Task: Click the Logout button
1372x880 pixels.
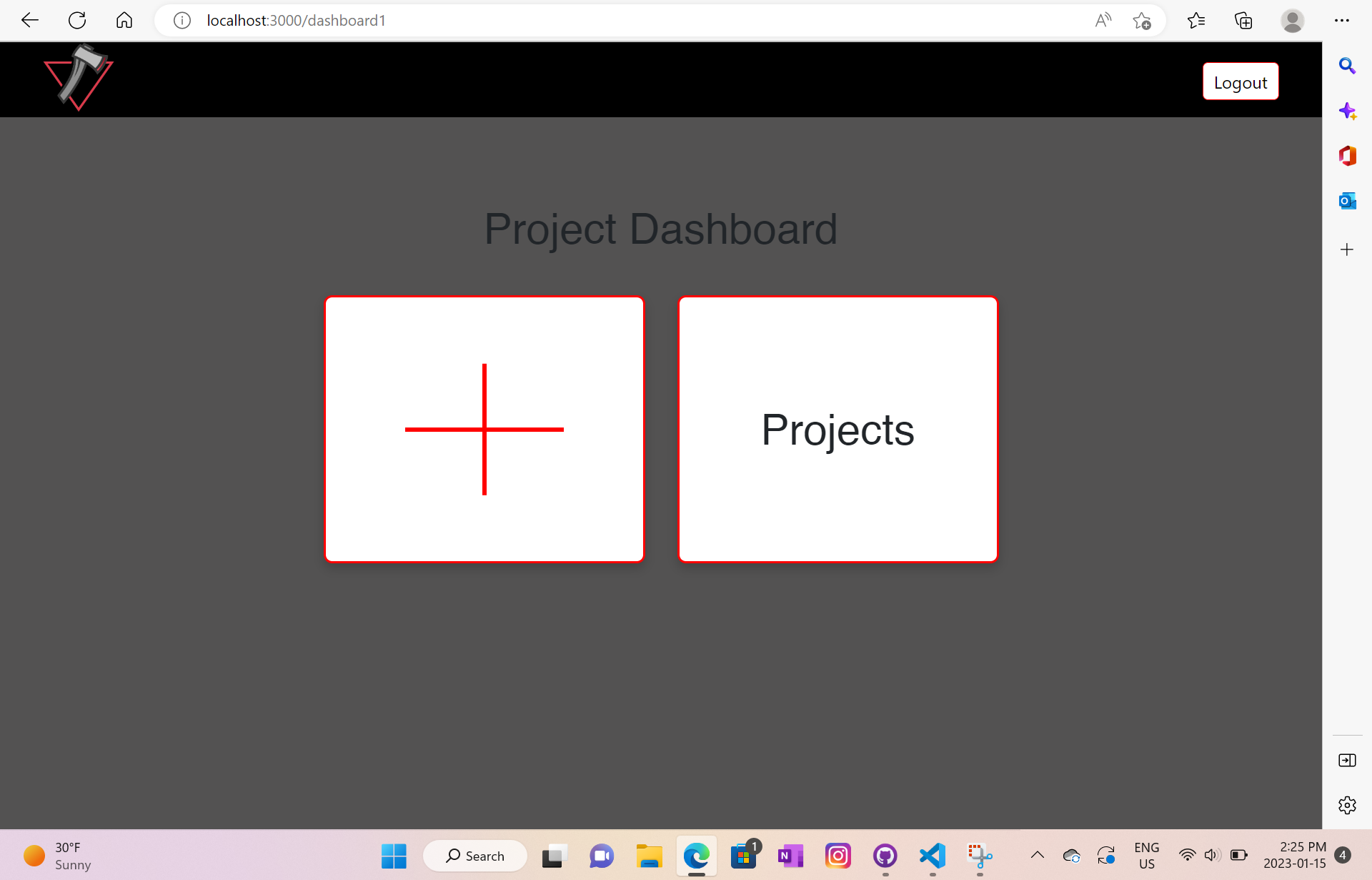Action: [1240, 82]
